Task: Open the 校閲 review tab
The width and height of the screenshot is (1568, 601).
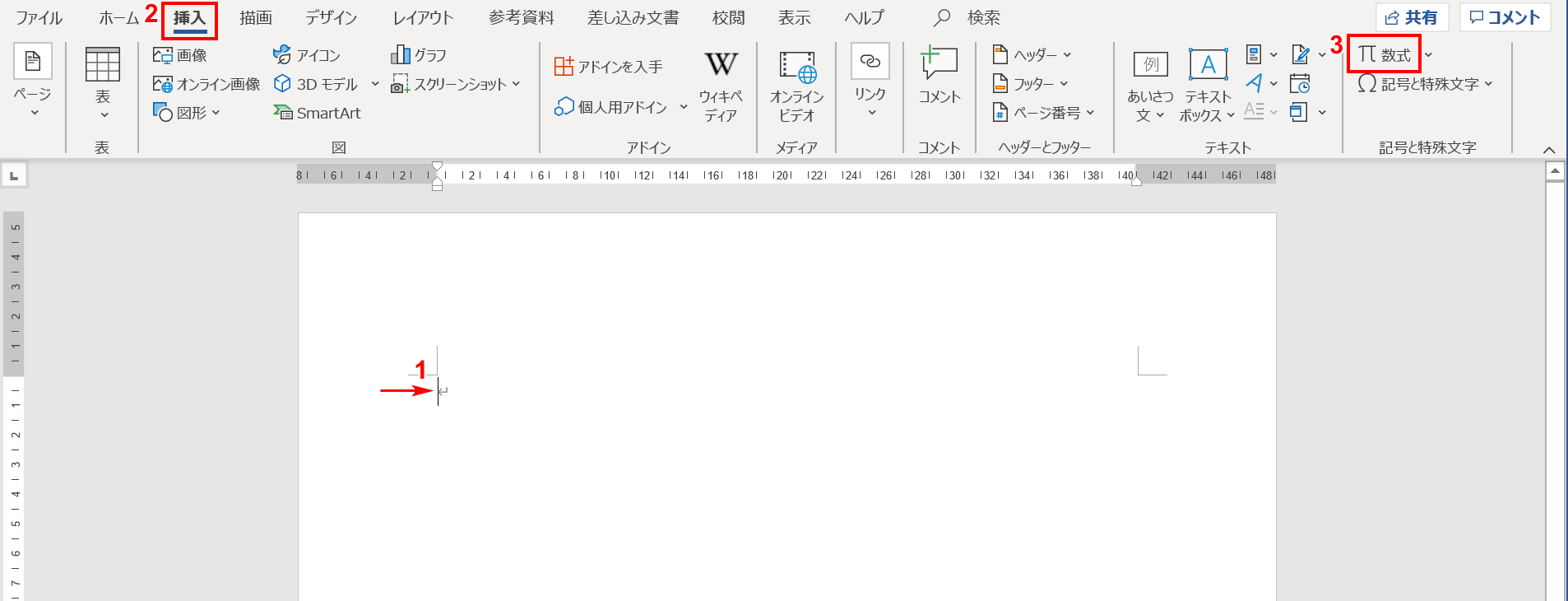Action: point(728,17)
